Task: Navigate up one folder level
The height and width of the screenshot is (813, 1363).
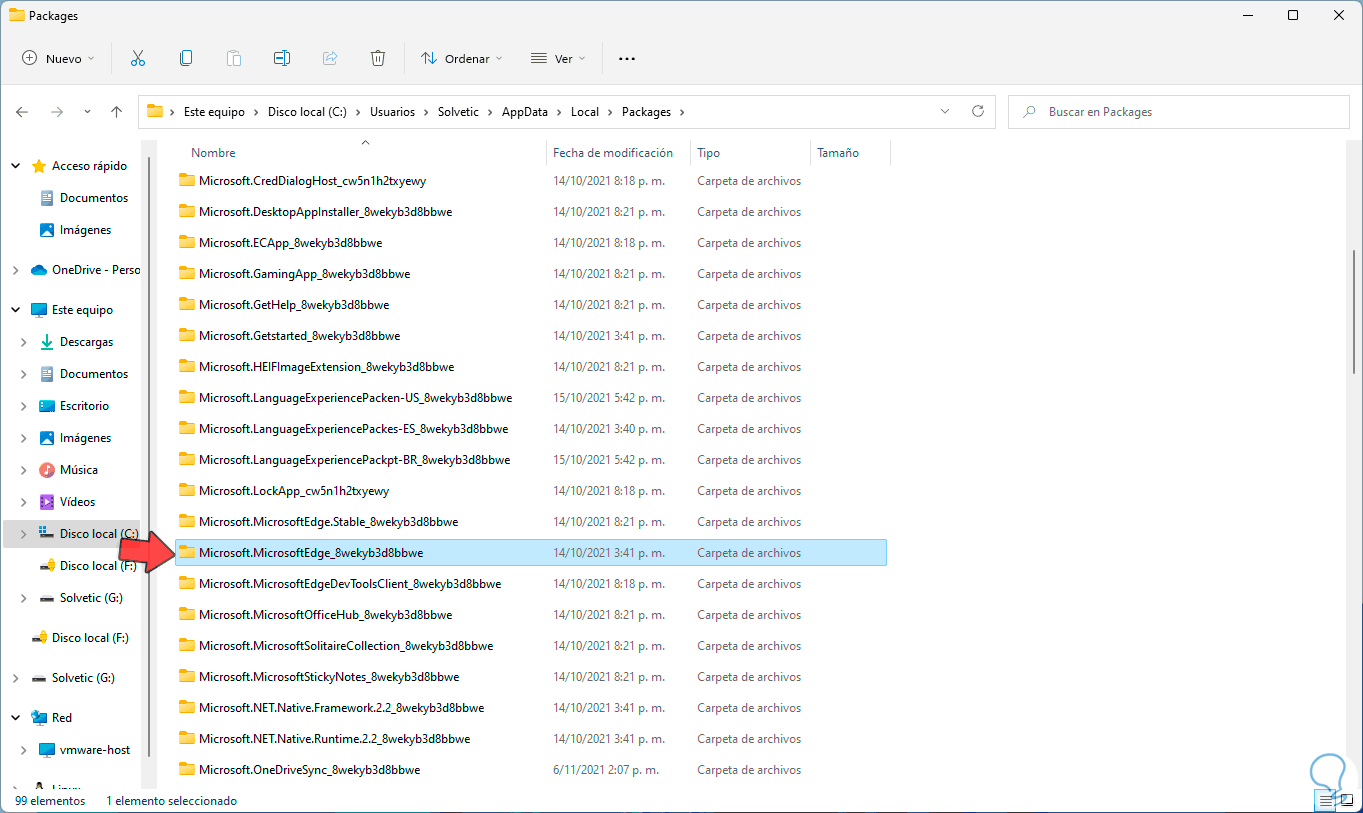Action: (x=116, y=112)
